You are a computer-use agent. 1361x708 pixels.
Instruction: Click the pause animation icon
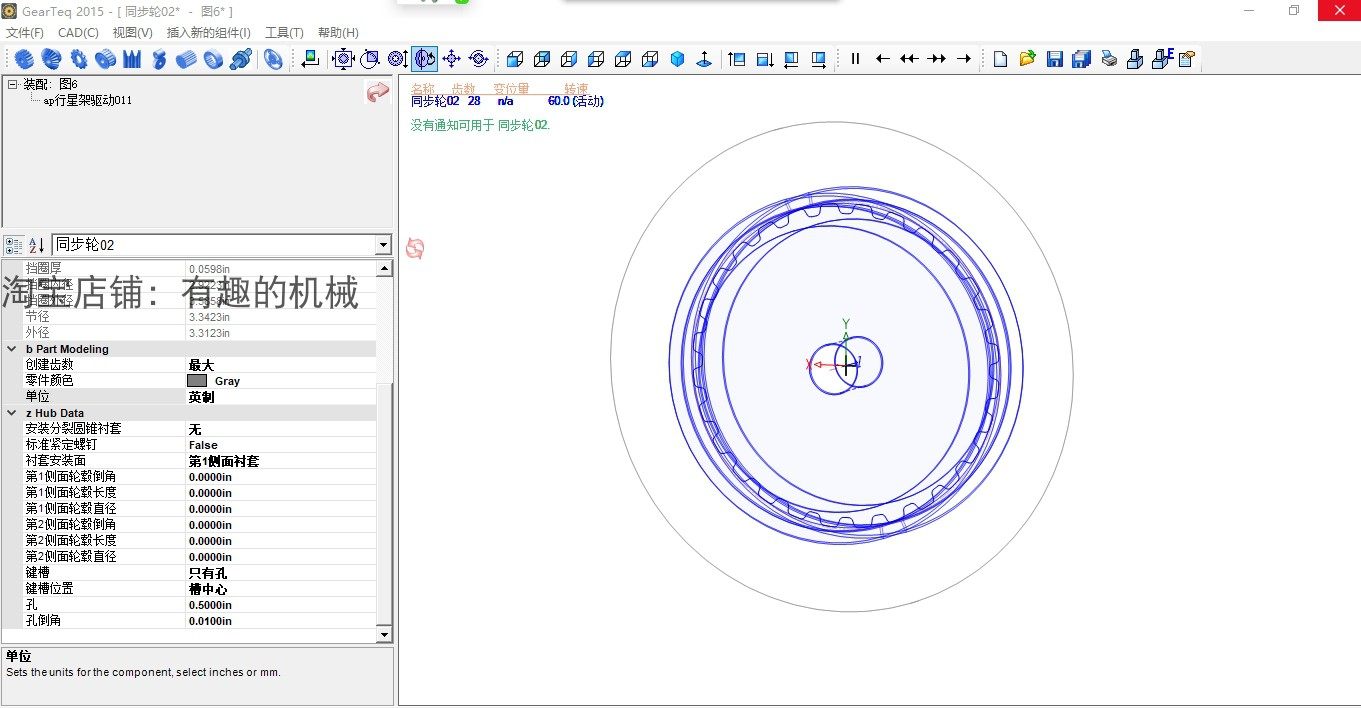(x=855, y=59)
